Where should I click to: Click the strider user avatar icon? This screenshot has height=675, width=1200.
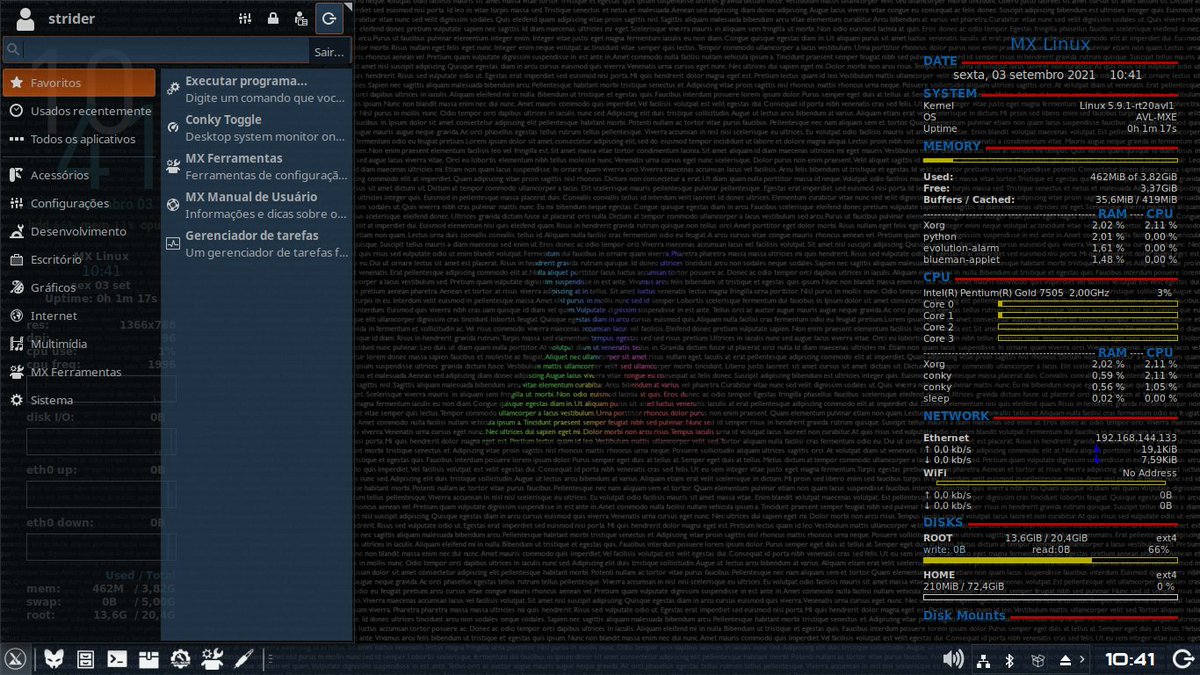tap(26, 18)
